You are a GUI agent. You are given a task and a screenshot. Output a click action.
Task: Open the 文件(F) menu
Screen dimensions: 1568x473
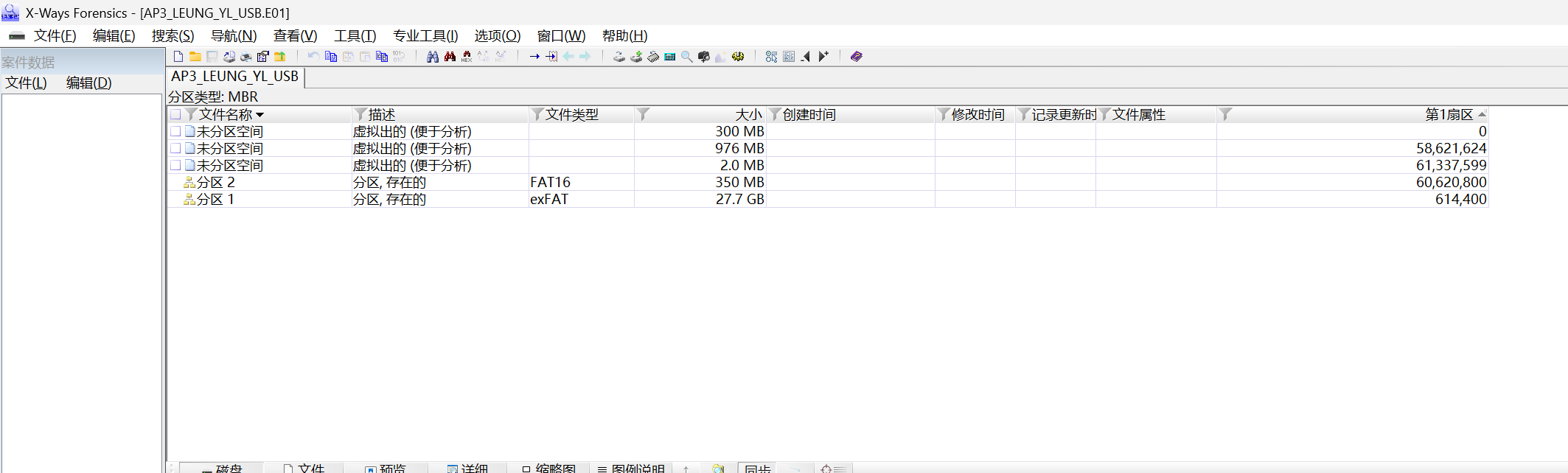click(55, 35)
